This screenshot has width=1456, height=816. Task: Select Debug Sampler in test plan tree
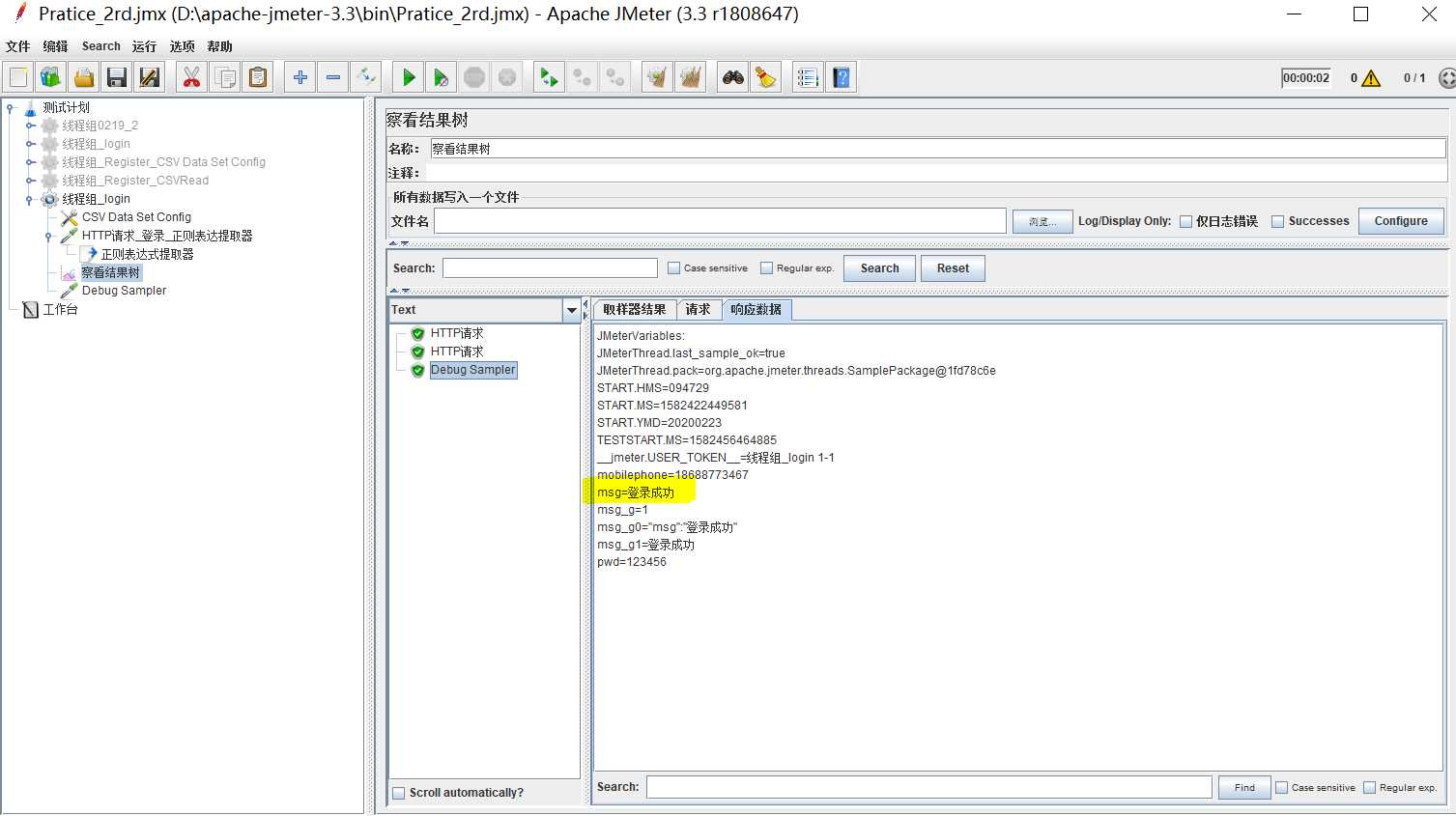124,291
